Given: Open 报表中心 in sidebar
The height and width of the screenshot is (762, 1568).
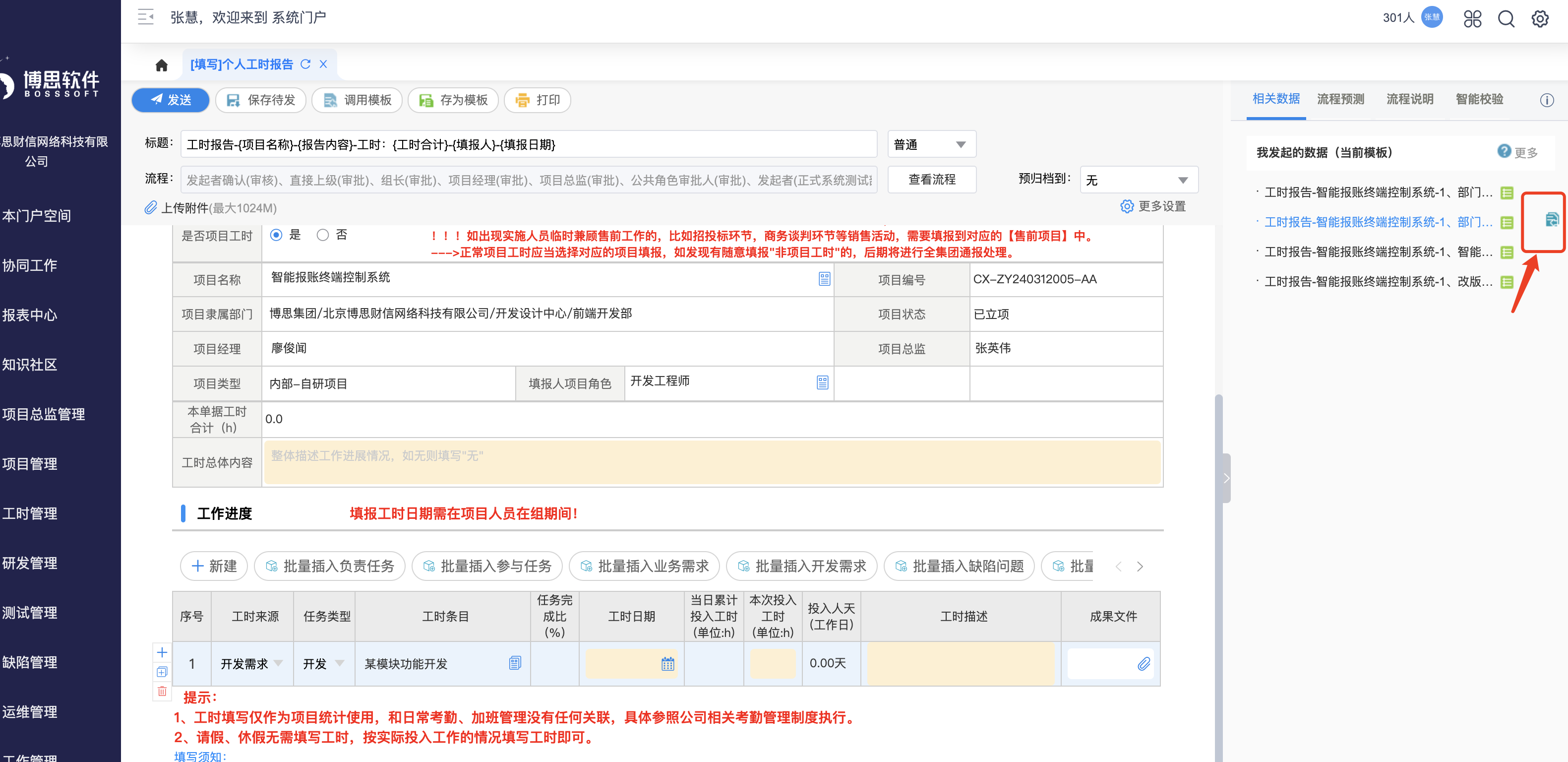Looking at the screenshot, I should point(30,315).
